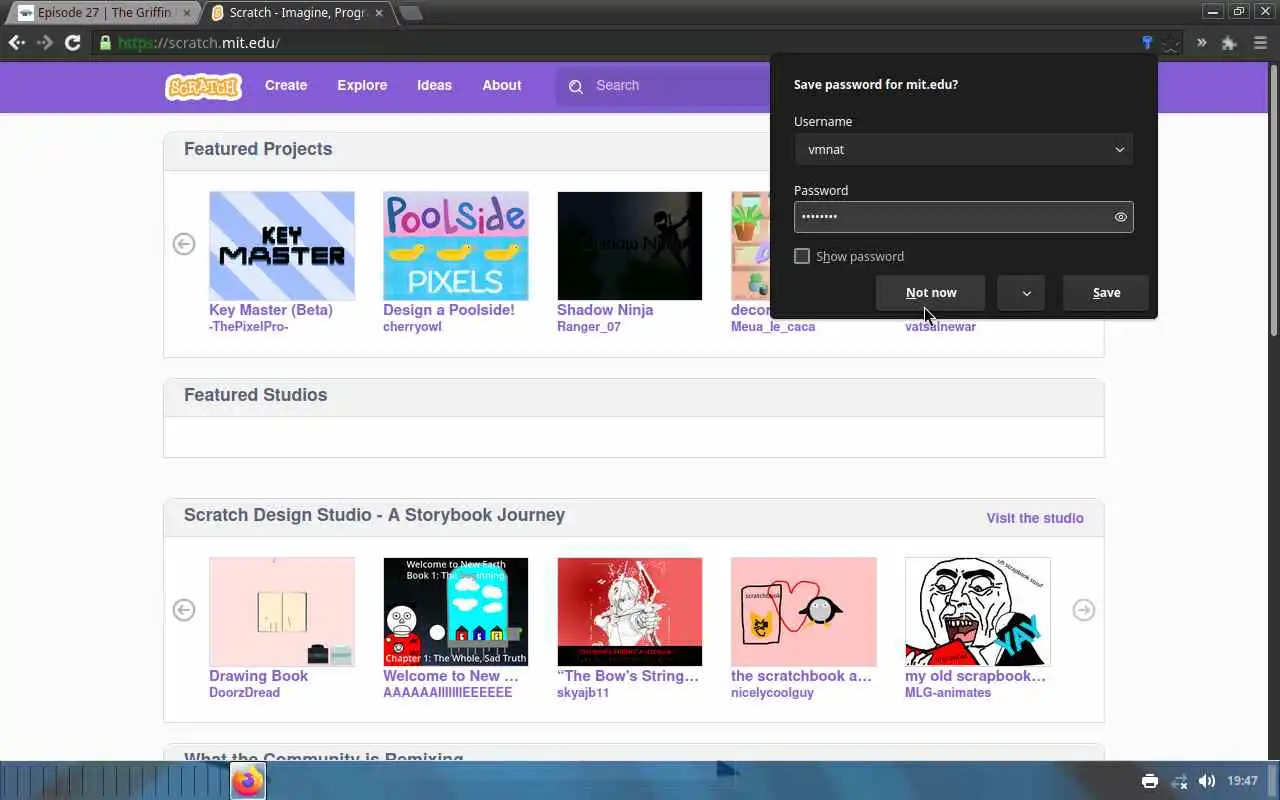Open the Welcome to New Earth thumbnail
1280x800 pixels.
(x=456, y=612)
